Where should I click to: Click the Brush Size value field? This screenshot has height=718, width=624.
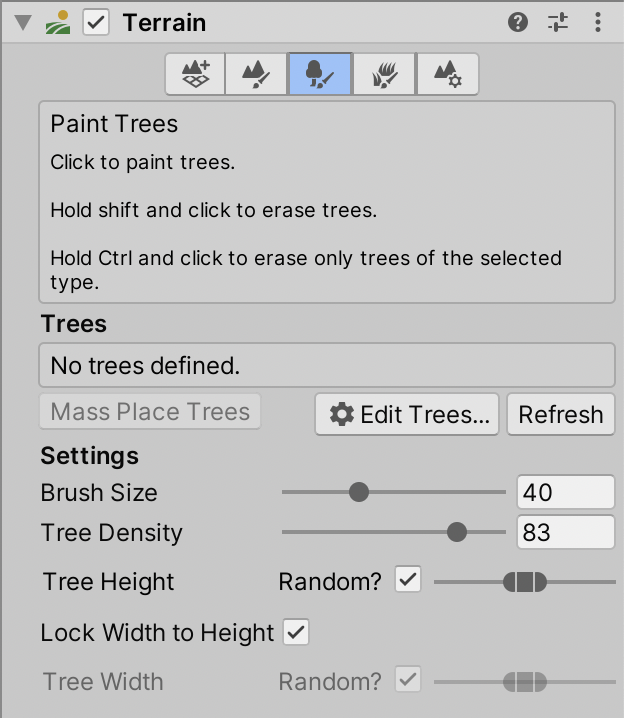[x=565, y=492]
